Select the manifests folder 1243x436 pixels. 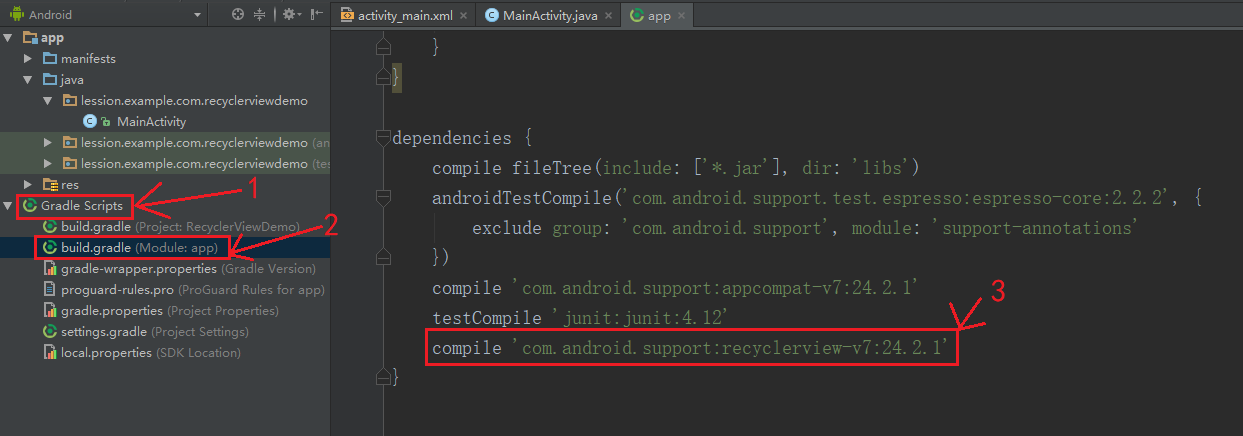tap(88, 58)
